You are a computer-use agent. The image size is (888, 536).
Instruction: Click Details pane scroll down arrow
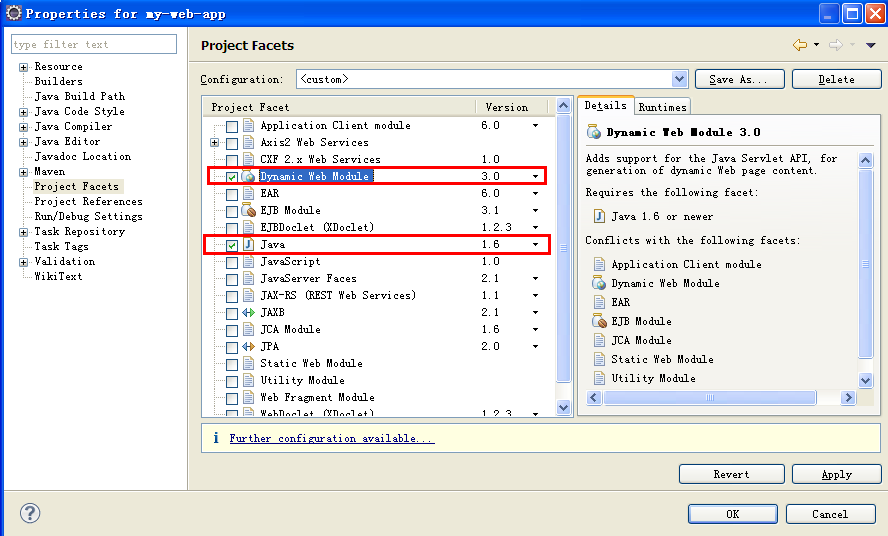(865, 380)
